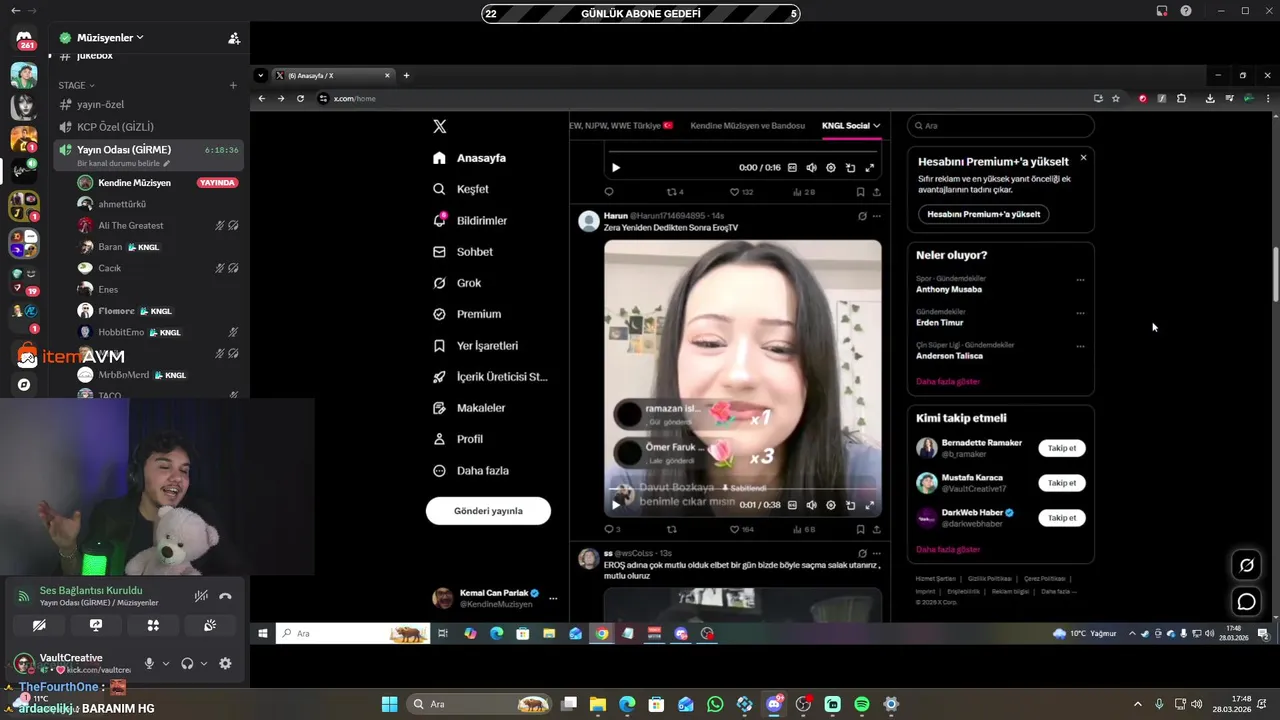
Task: Open Discord user settings gear
Action: tap(225, 663)
